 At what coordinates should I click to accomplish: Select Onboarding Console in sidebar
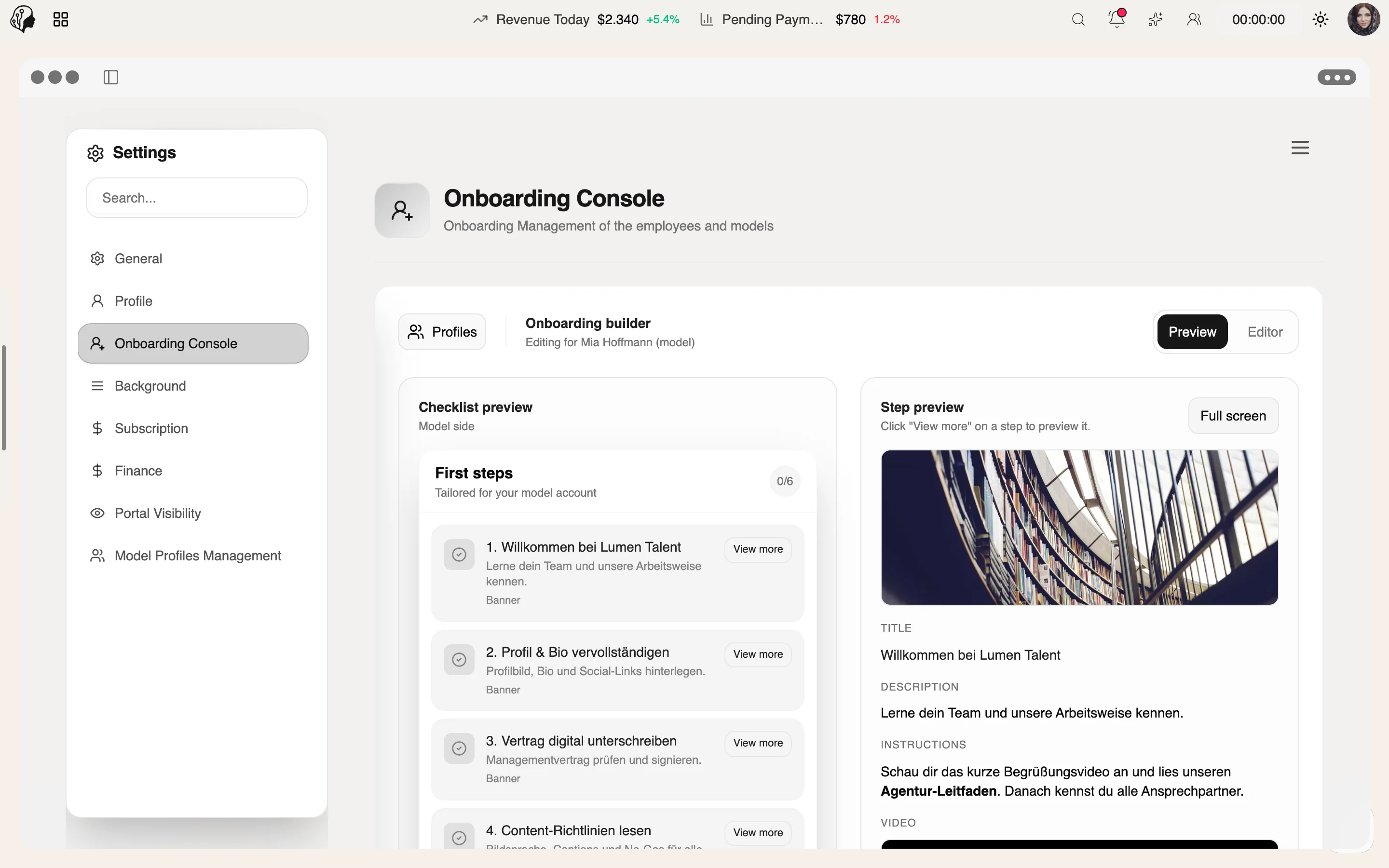[193, 343]
